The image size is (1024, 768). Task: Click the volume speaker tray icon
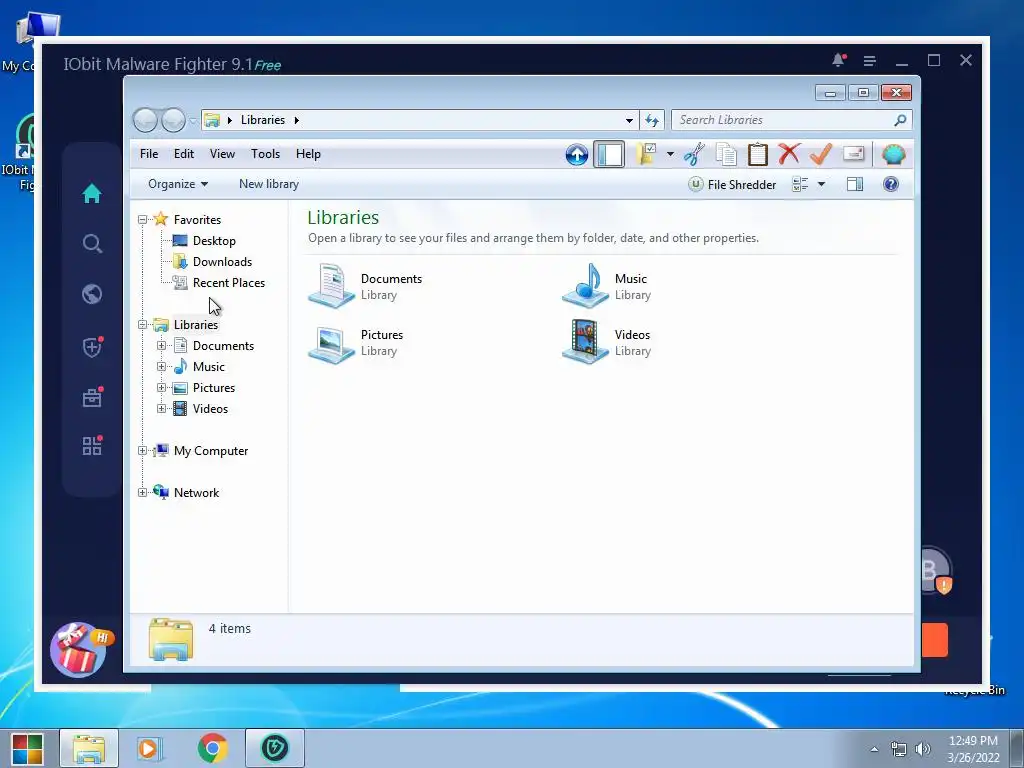923,749
